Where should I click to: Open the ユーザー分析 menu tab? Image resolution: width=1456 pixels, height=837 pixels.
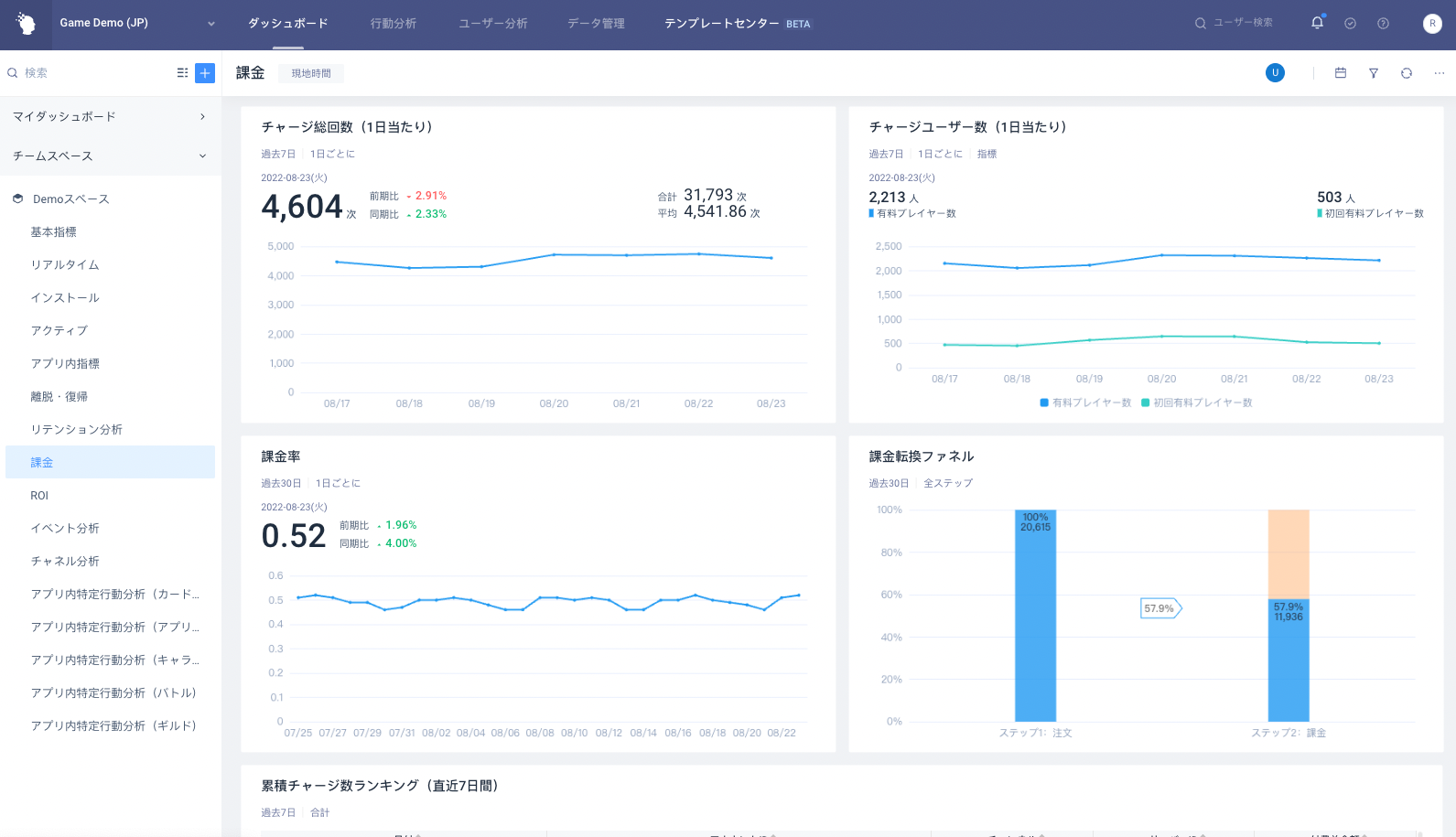(493, 24)
